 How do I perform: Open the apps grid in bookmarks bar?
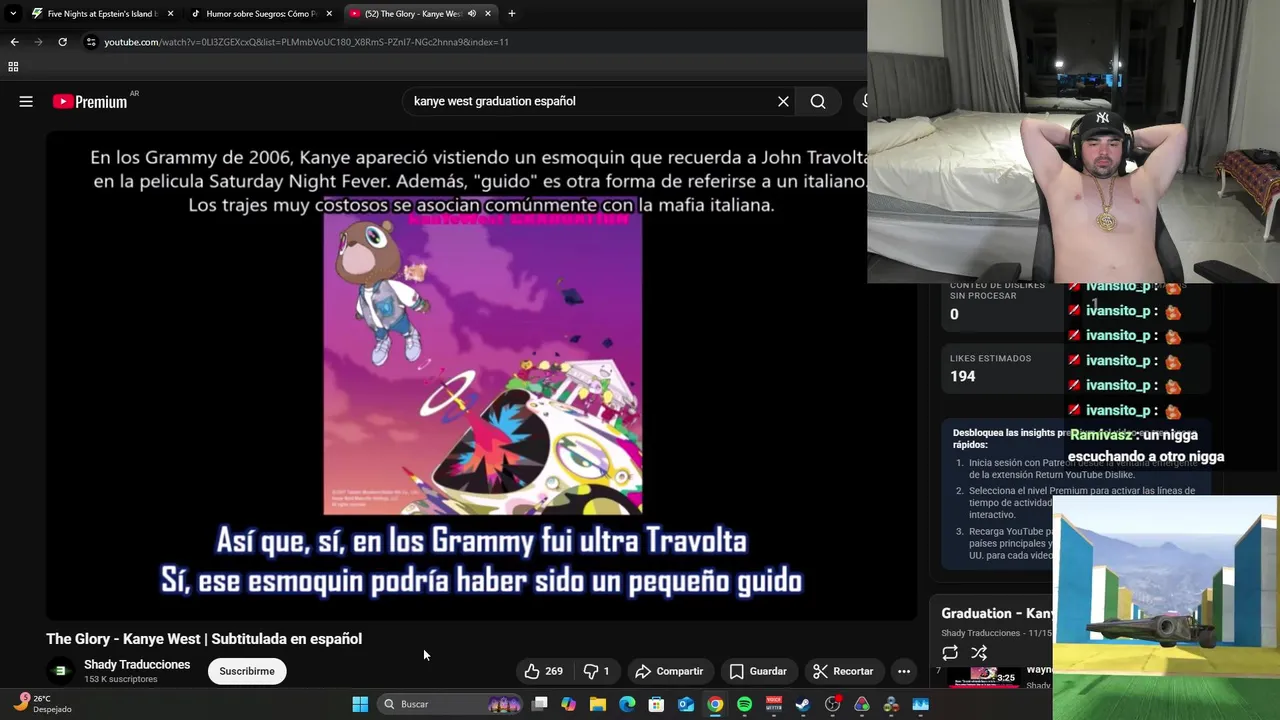pyautogui.click(x=13, y=67)
